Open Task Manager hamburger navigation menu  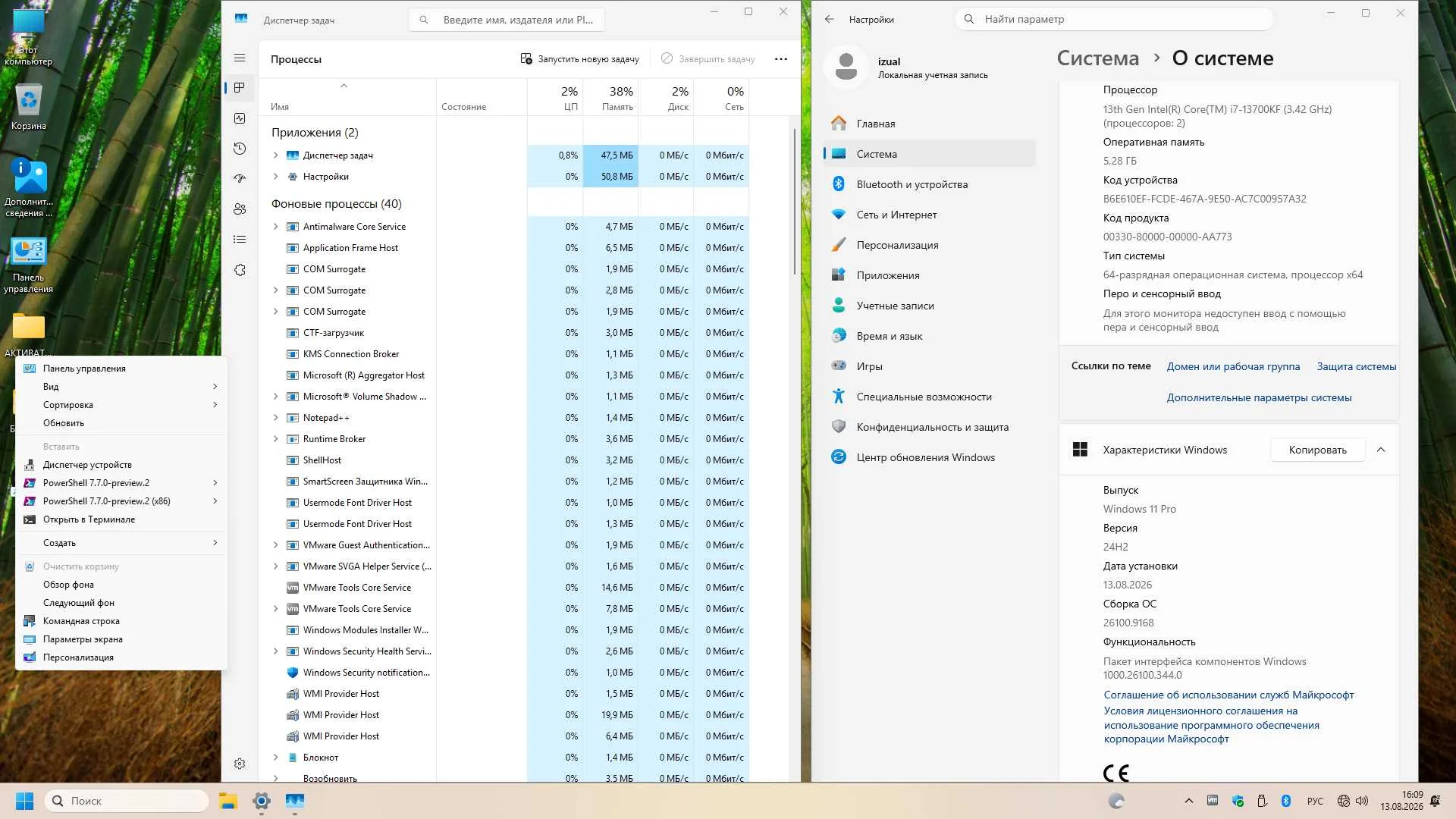240,58
